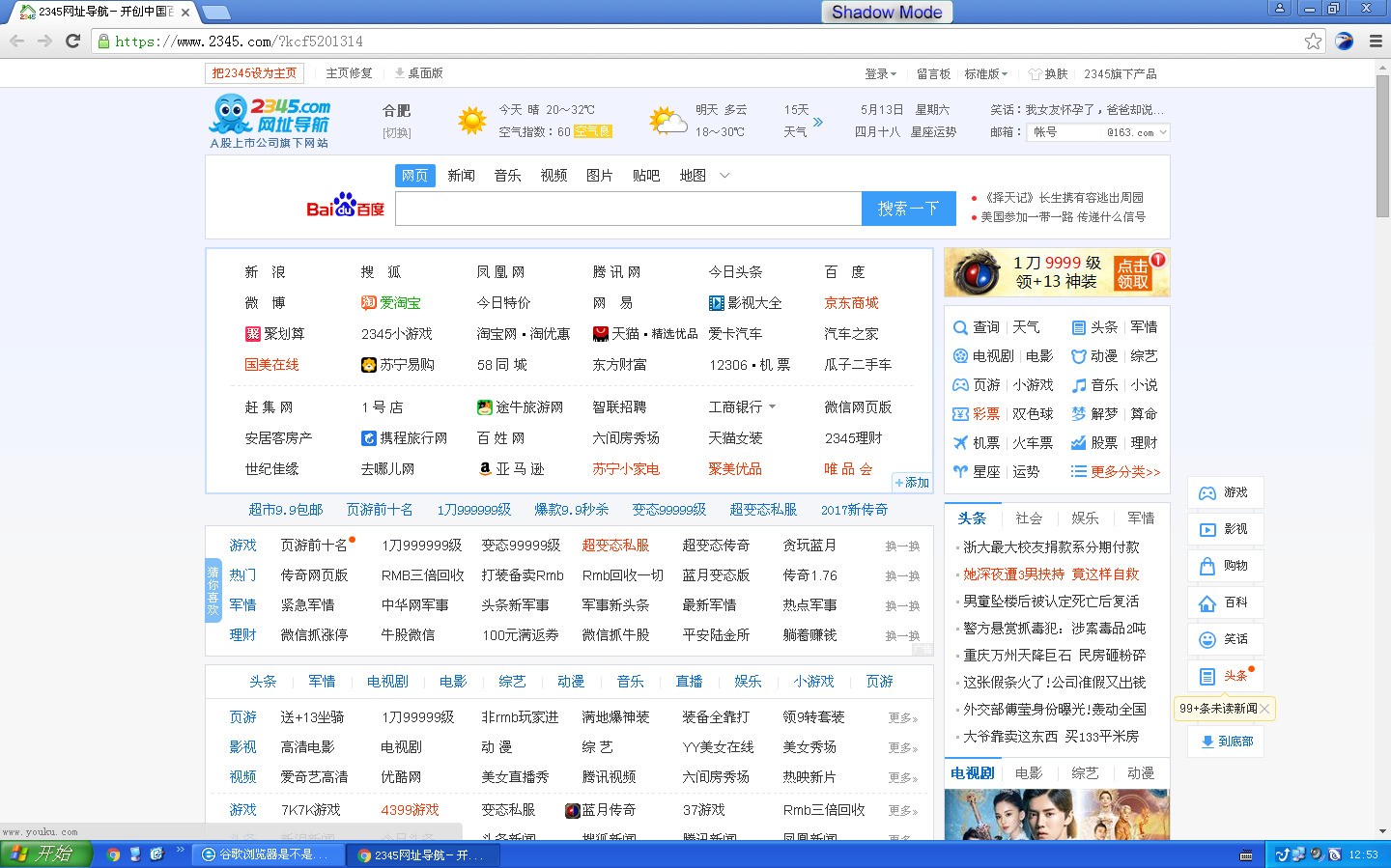
Task: Click 桌面版 download link
Action: 418,73
